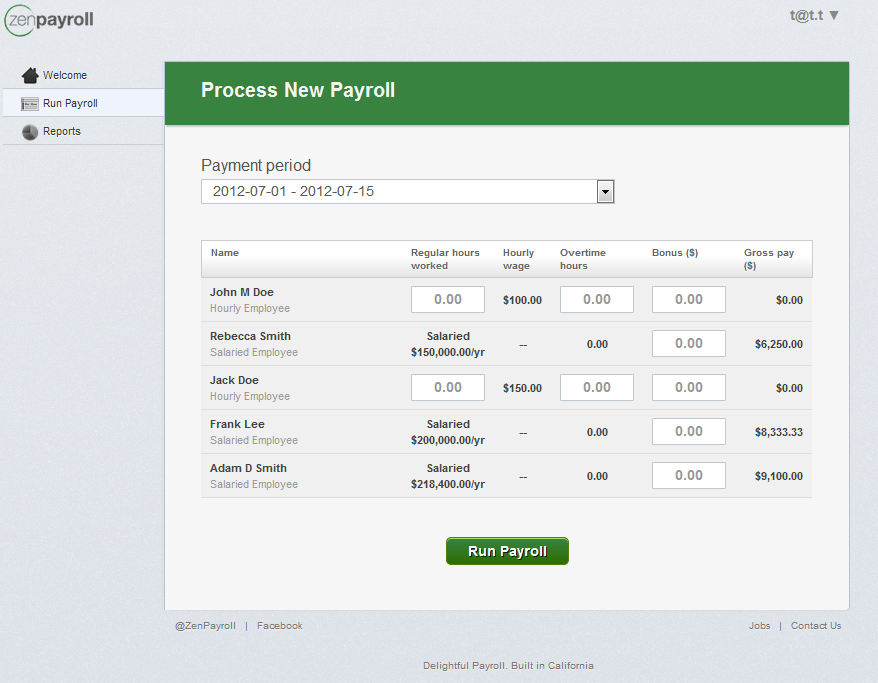
Task: Click the John M Doe name
Action: click(x=242, y=292)
